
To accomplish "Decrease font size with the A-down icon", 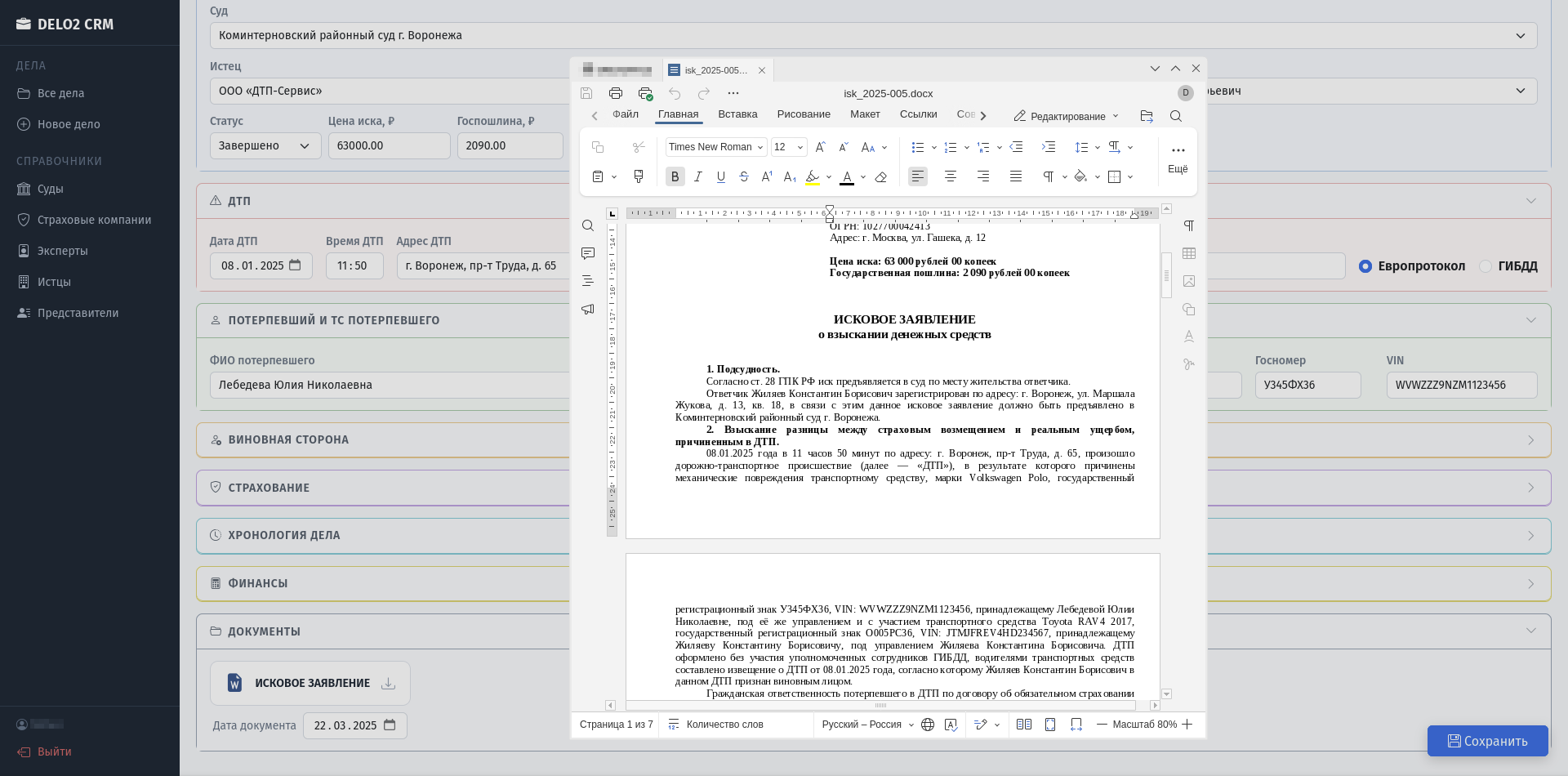I will [844, 147].
